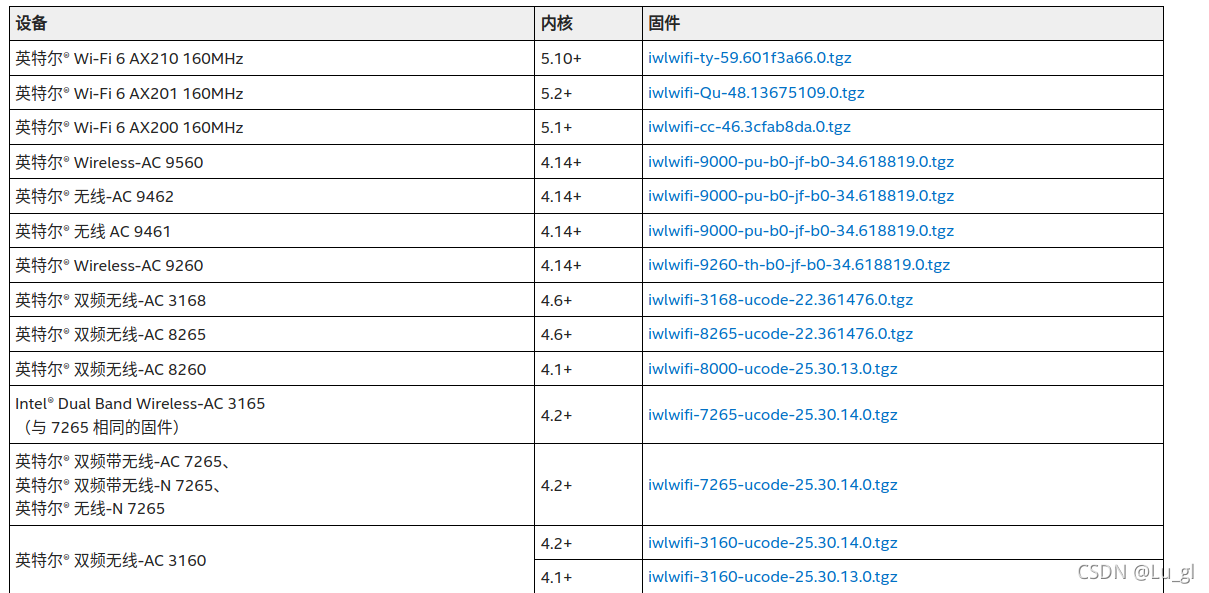Click the Intel Dual Band Wireless-AC 3165 text

point(140,404)
